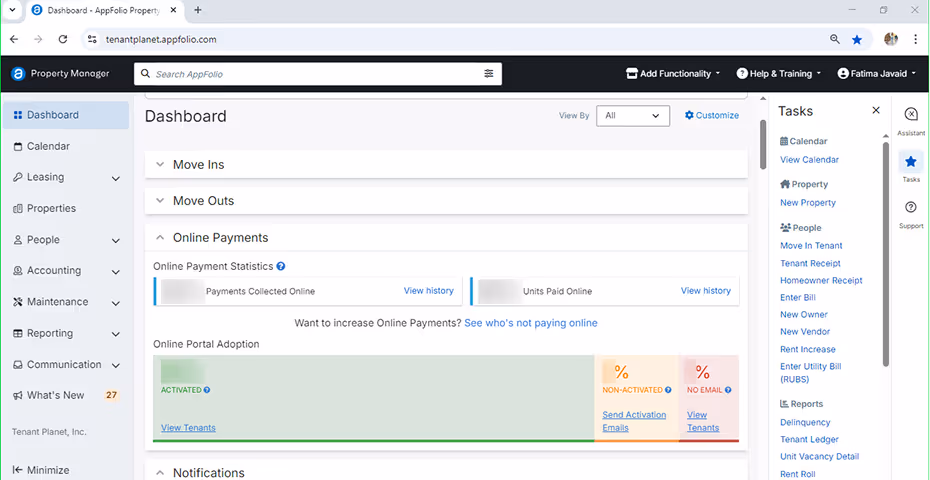Open the Help & Training dropdown
The width and height of the screenshot is (930, 480).
point(779,74)
